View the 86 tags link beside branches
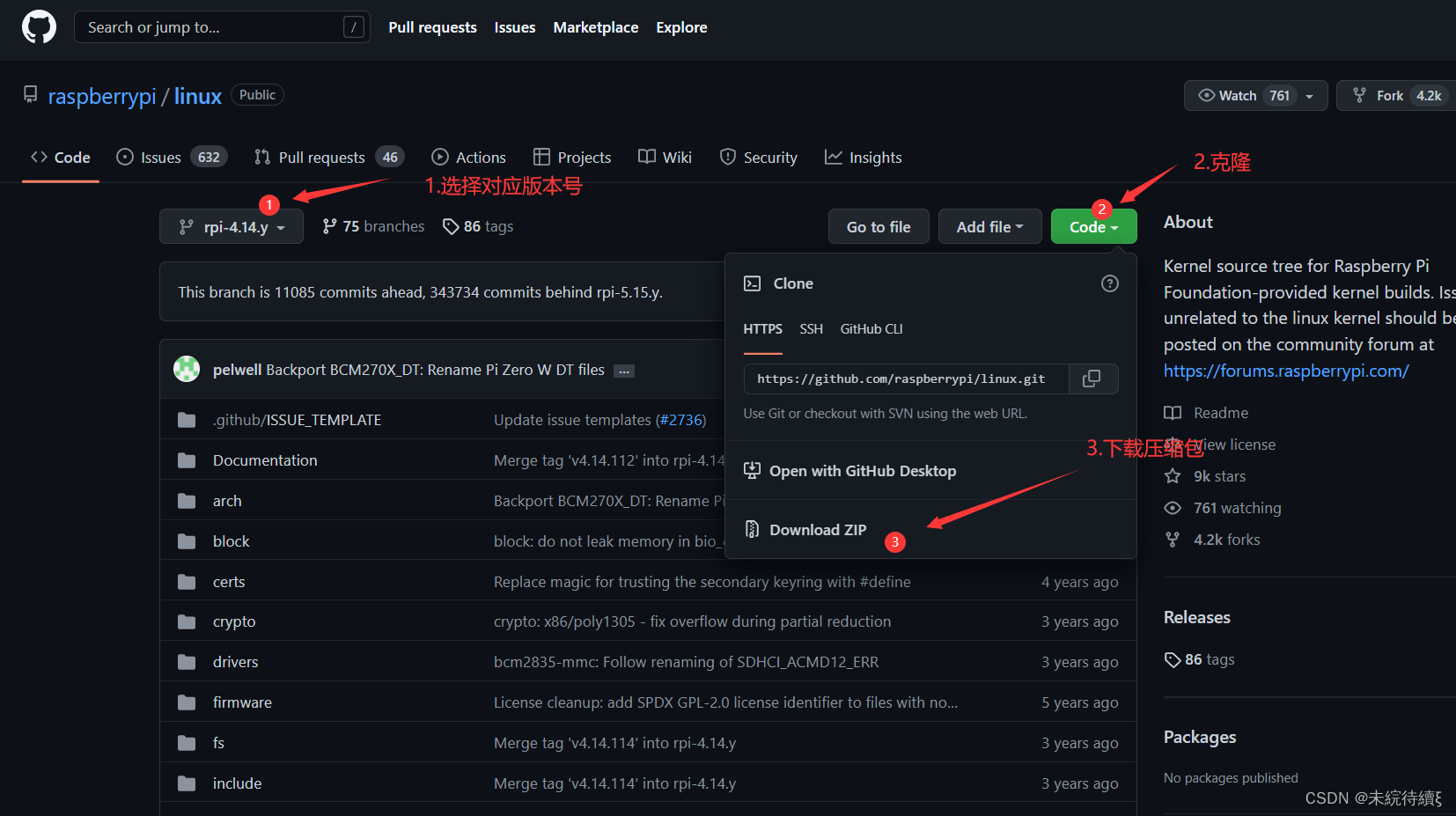 click(478, 226)
